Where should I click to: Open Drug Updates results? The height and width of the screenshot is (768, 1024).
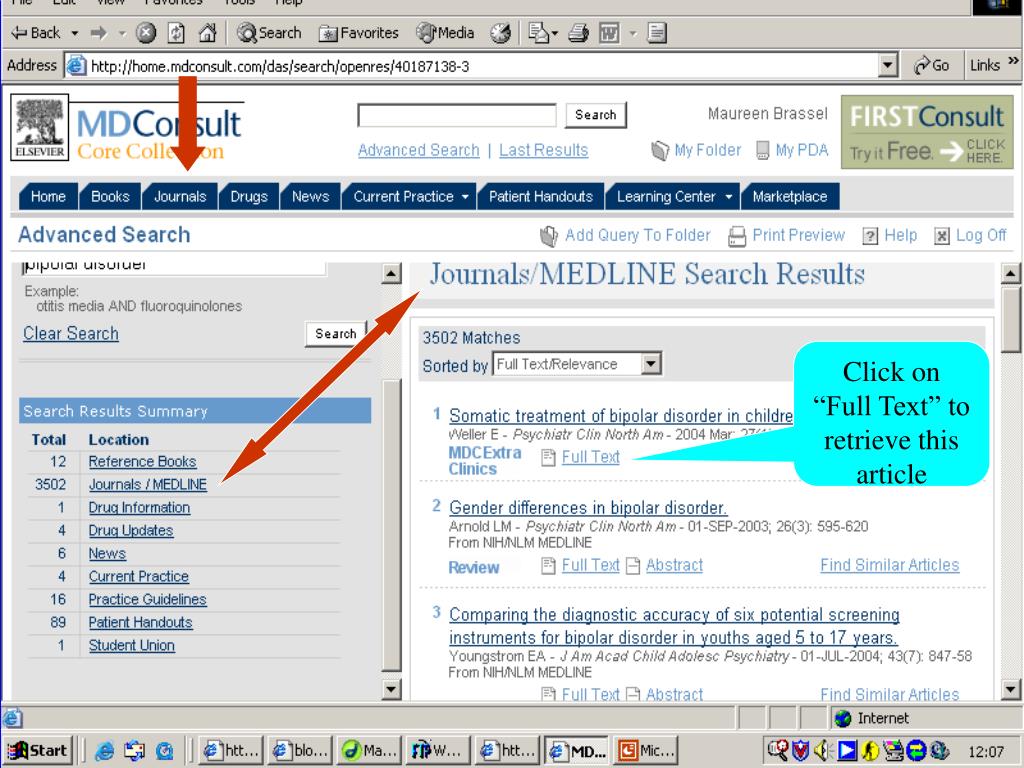point(131,530)
